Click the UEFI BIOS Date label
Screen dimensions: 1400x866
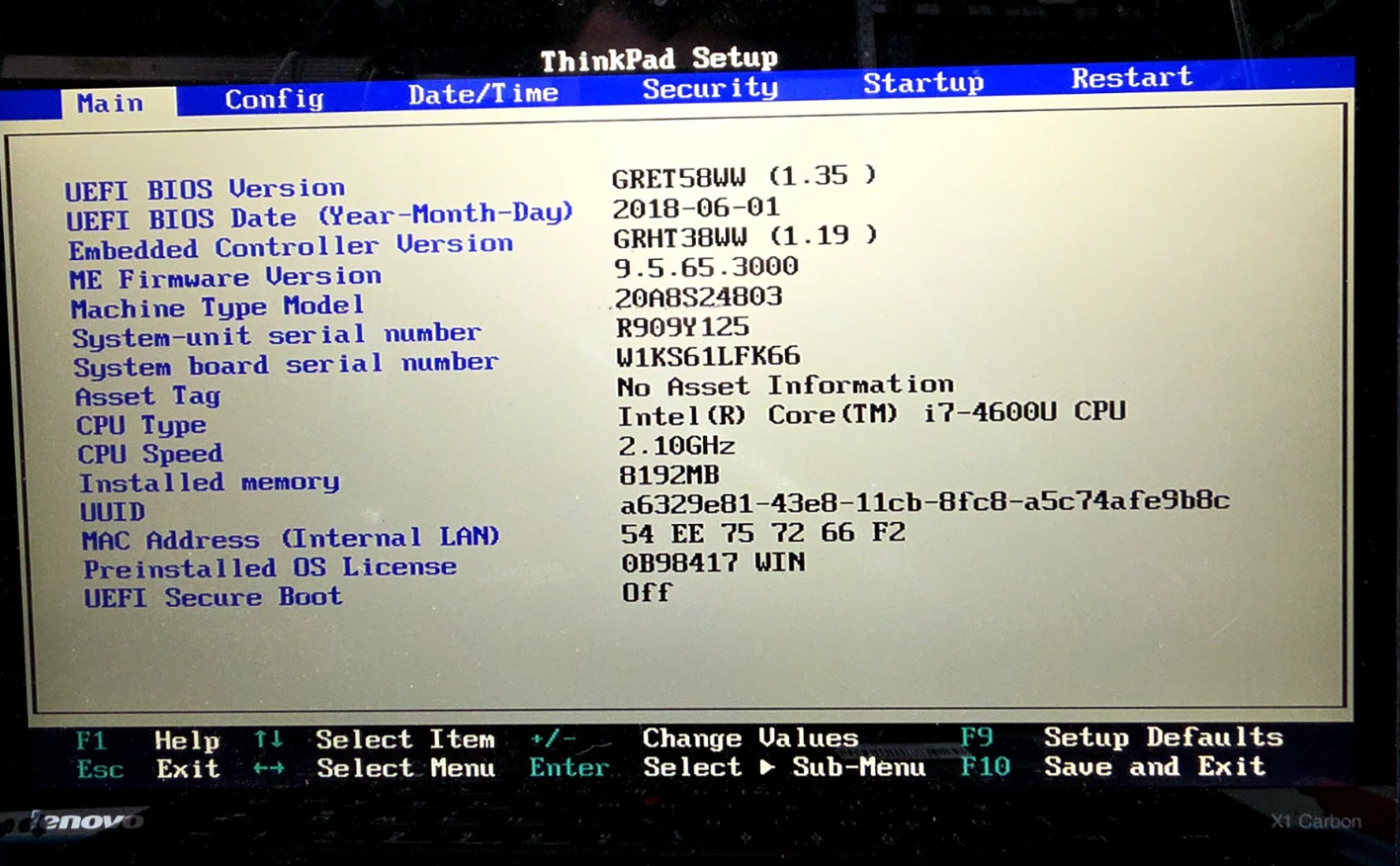(x=320, y=216)
